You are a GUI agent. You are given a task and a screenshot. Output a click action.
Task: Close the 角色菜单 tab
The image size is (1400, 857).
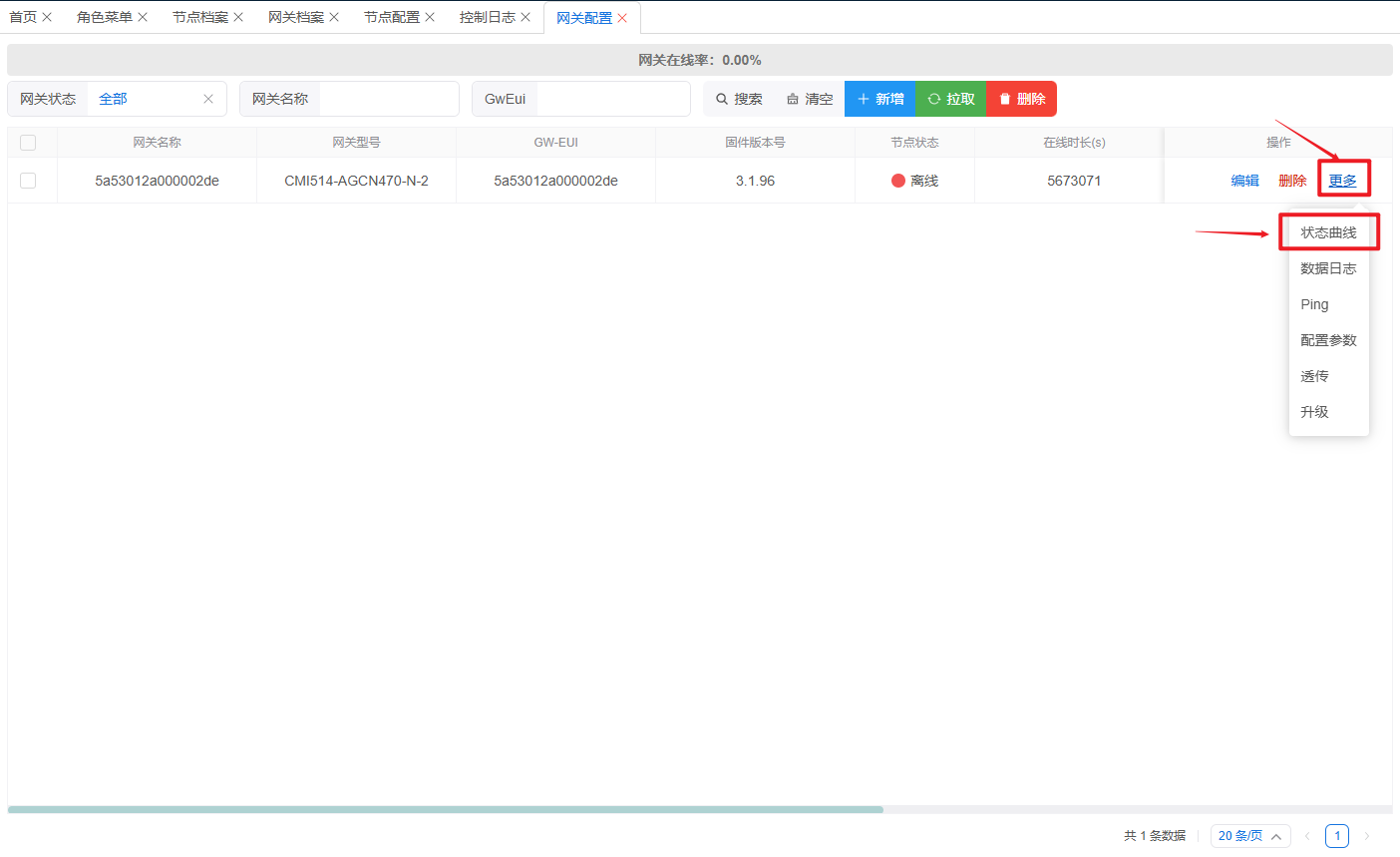pos(143,17)
